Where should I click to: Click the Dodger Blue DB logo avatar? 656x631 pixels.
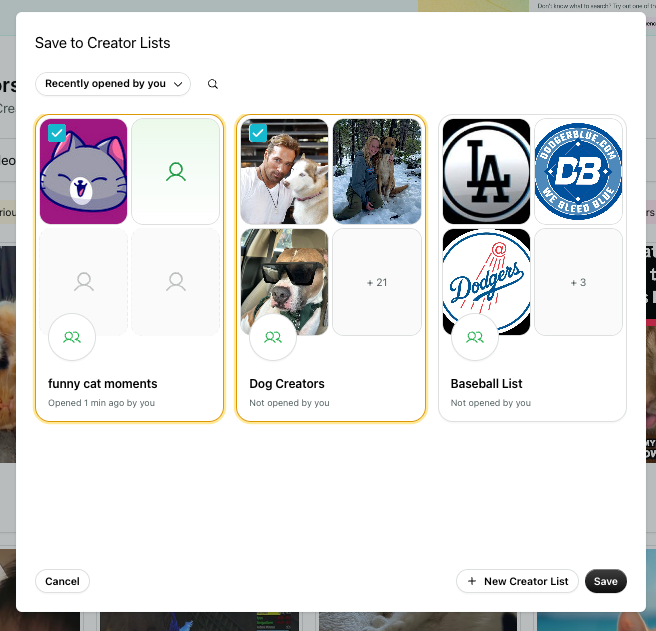pos(578,172)
